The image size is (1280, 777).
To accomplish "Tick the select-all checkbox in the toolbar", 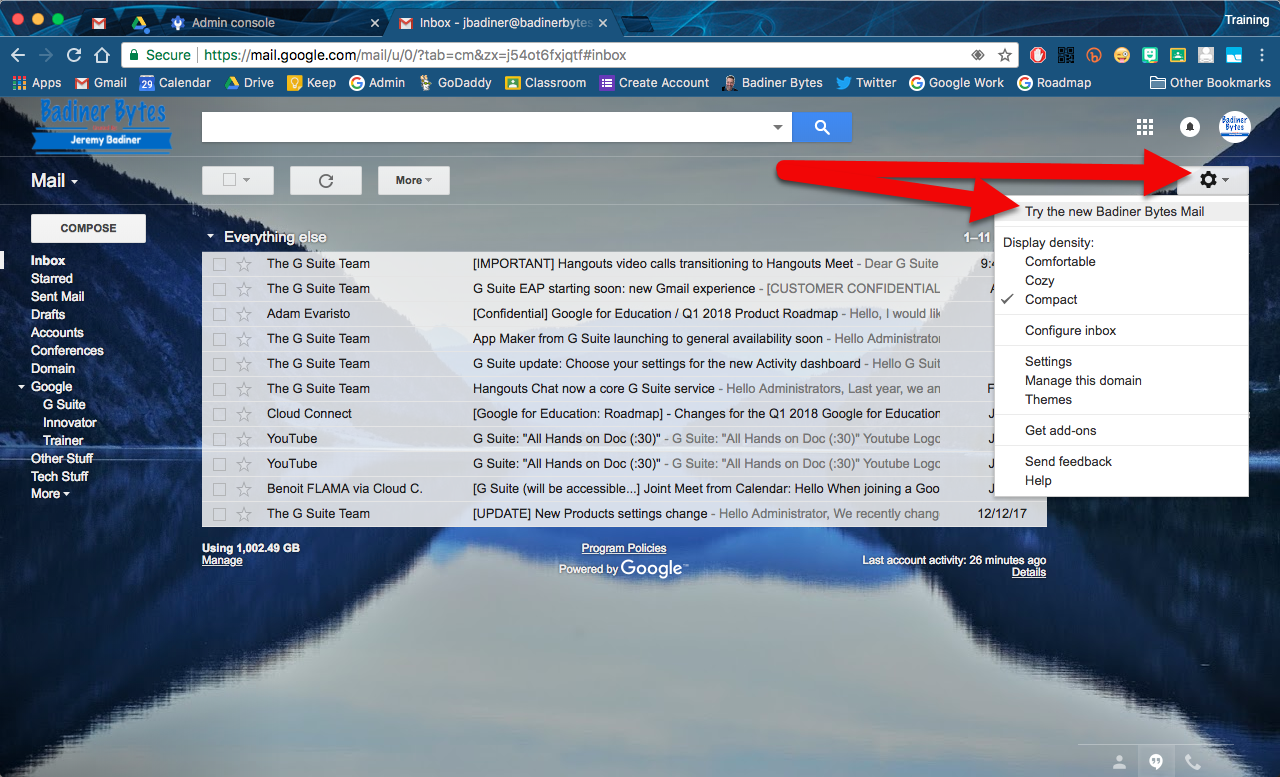I will [x=229, y=180].
